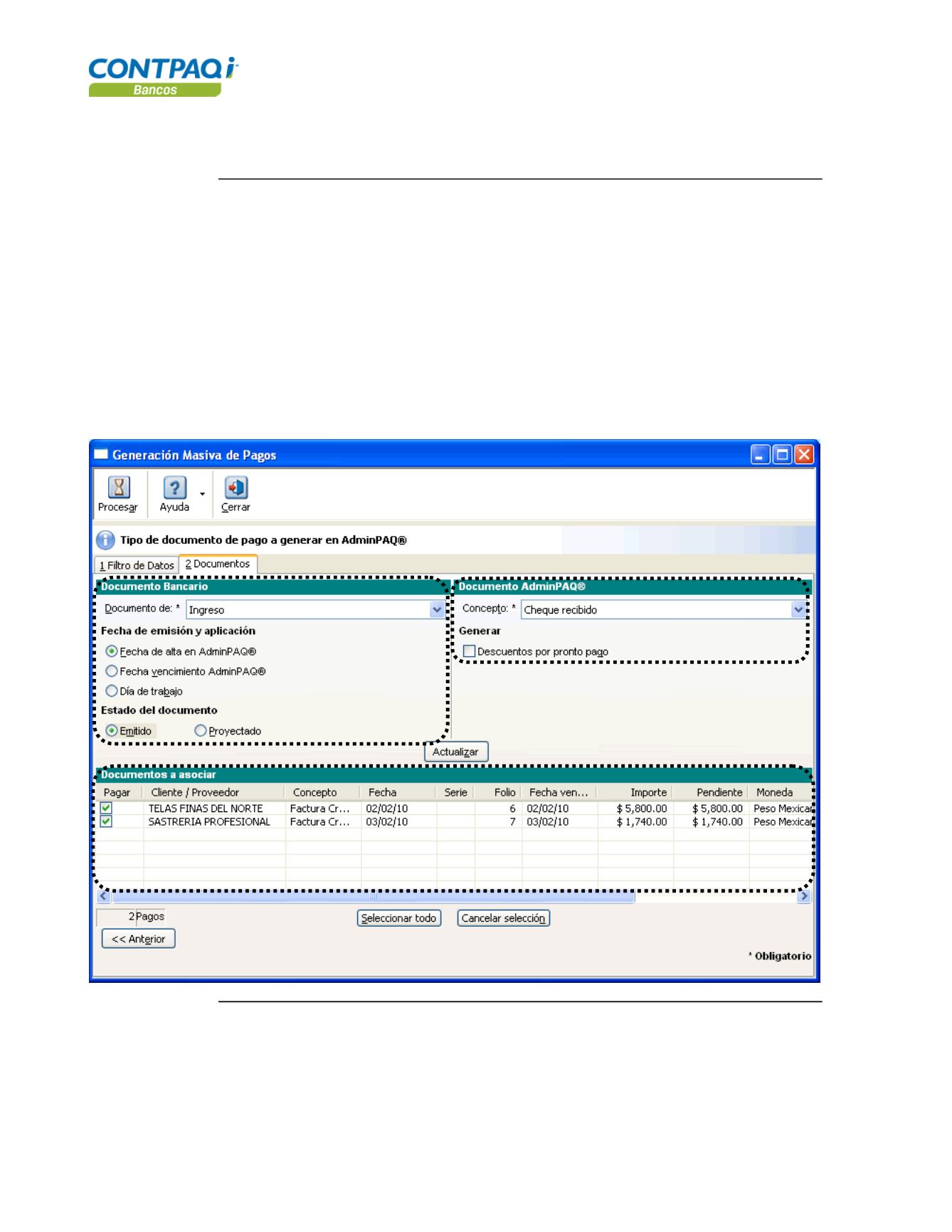The width and height of the screenshot is (952, 1232).
Task: Uncheck Pagar for TELAS FINAS DEL NORTE
Action: coord(107,808)
